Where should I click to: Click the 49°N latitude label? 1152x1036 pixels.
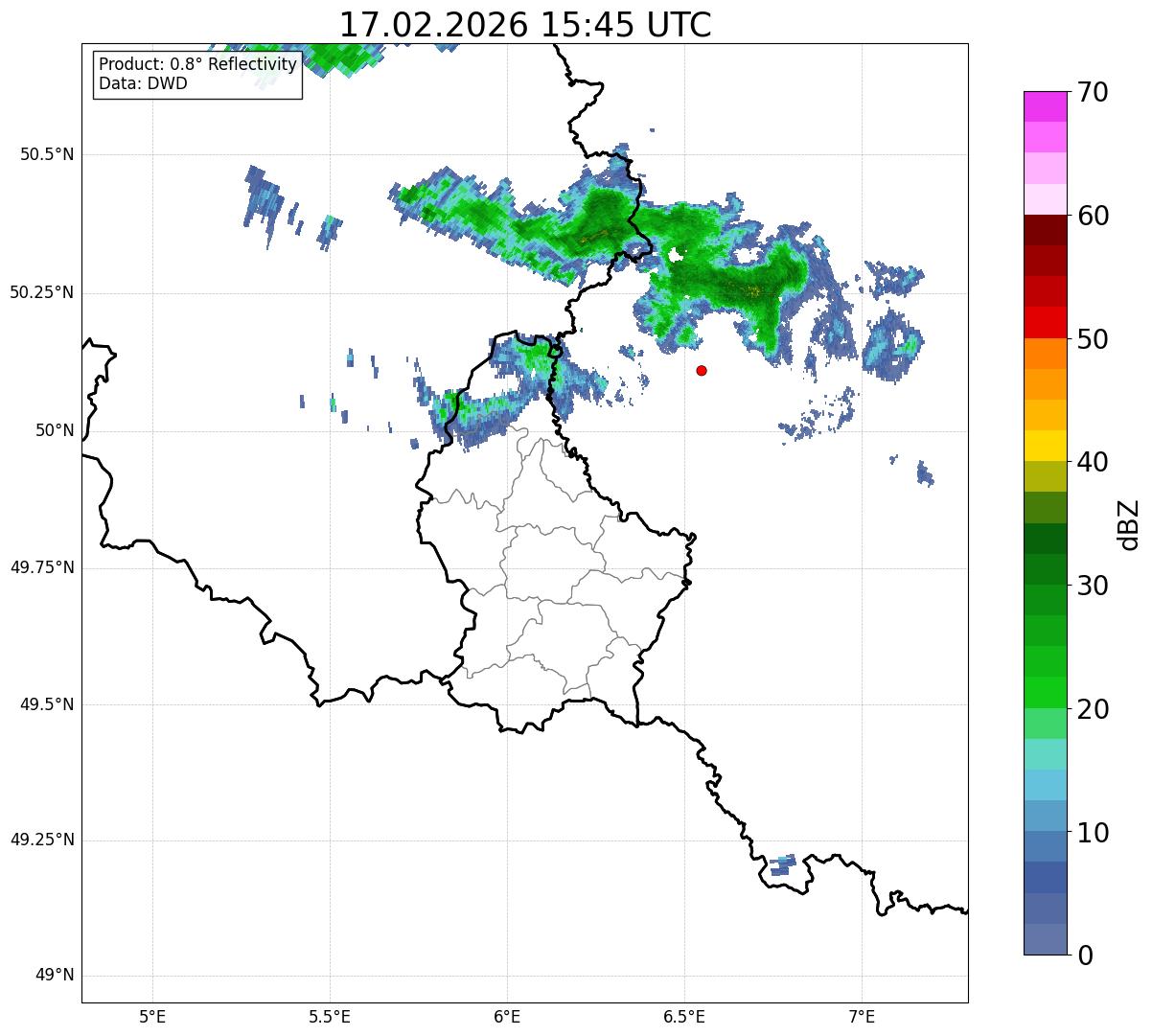[x=55, y=976]
